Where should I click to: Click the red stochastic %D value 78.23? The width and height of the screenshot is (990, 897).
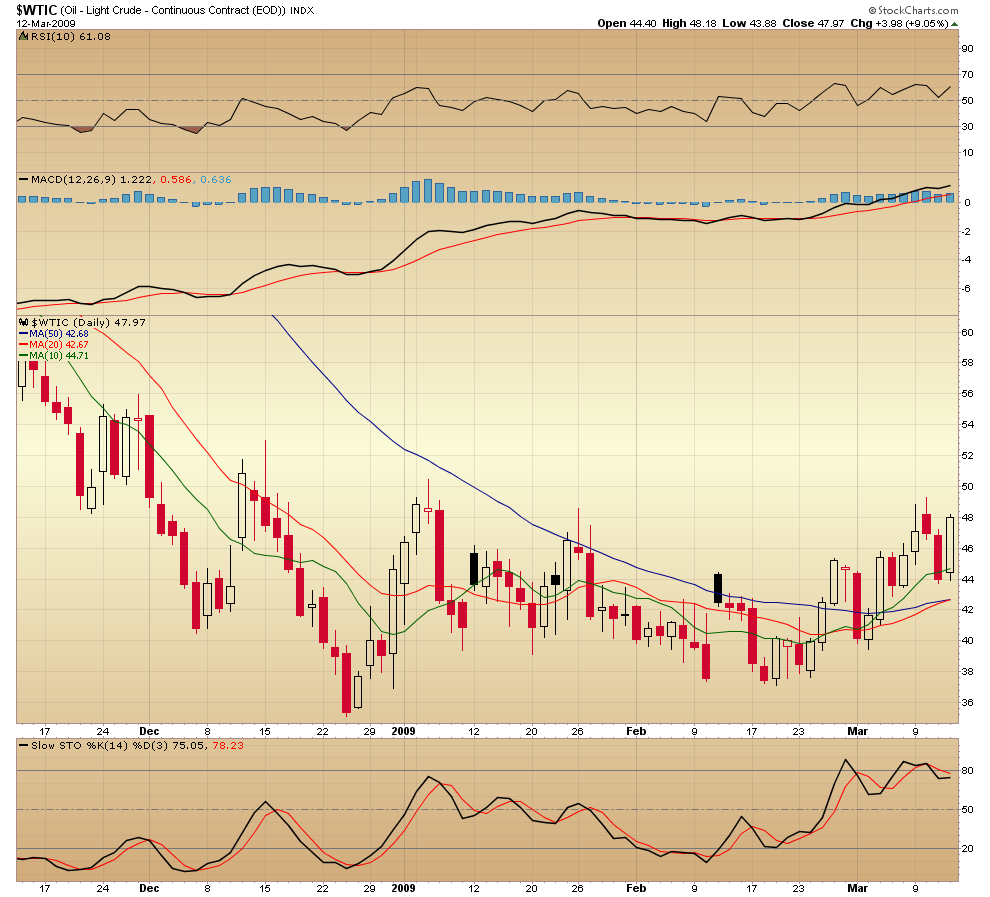click(x=228, y=746)
